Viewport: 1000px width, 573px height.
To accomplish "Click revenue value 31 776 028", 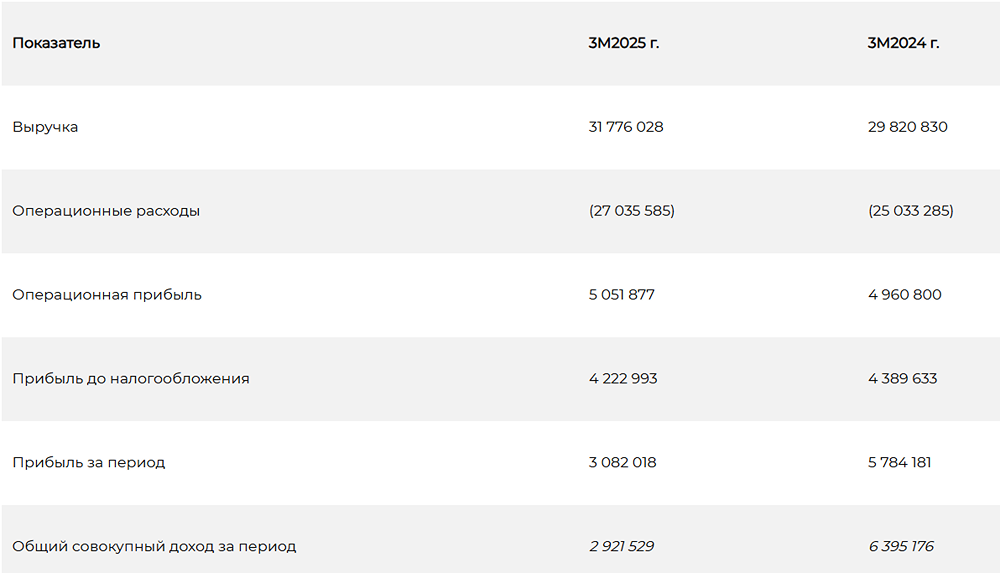I will pos(626,127).
